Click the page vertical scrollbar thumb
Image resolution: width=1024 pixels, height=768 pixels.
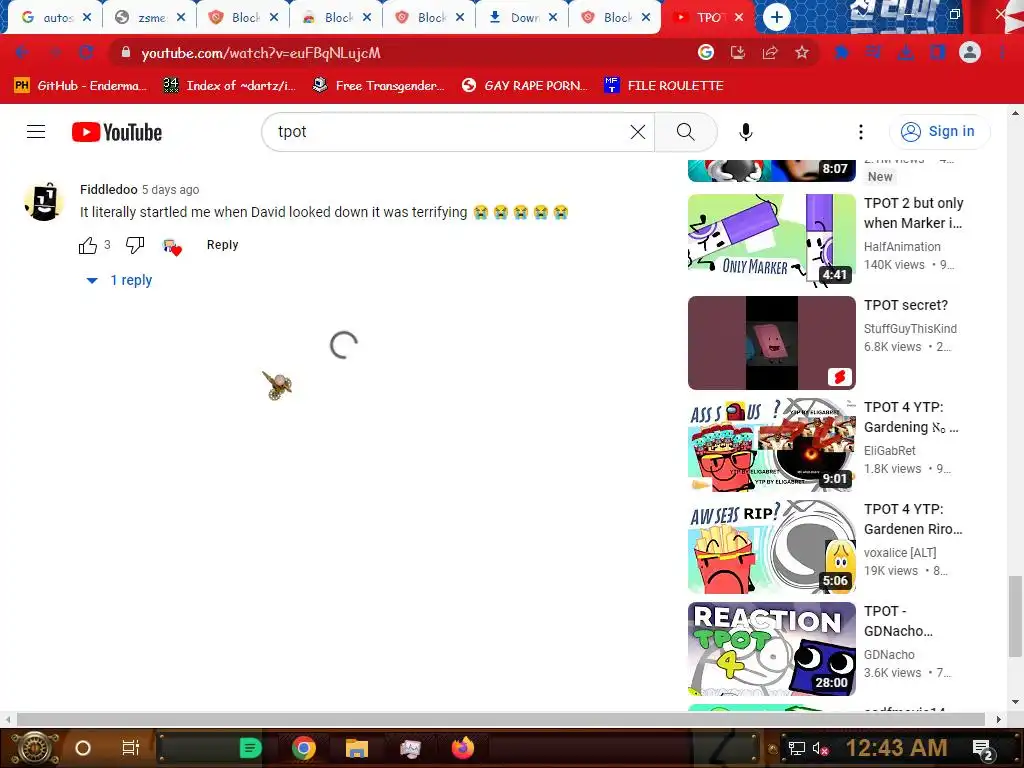pyautogui.click(x=1014, y=616)
